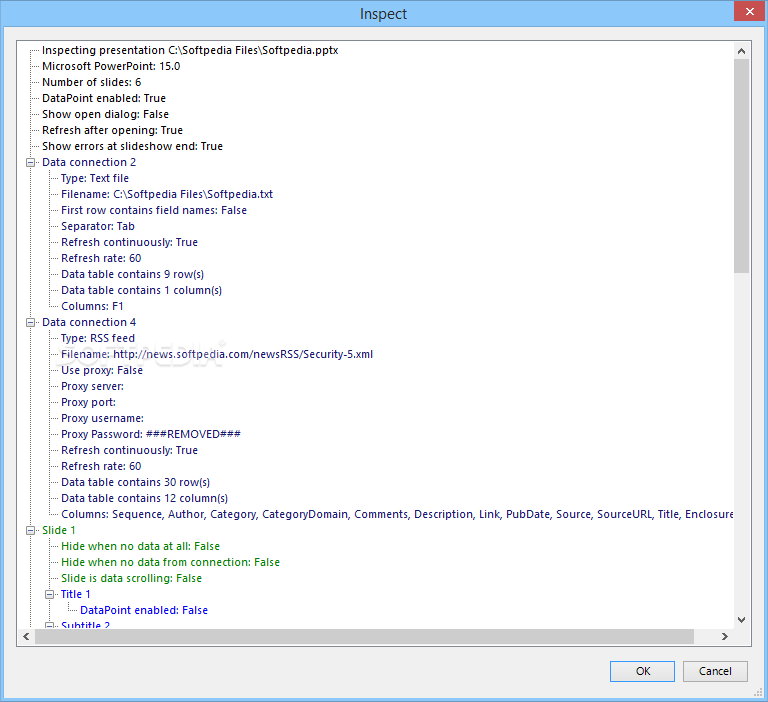Click the vertical scrollbar down arrow

pos(742,620)
